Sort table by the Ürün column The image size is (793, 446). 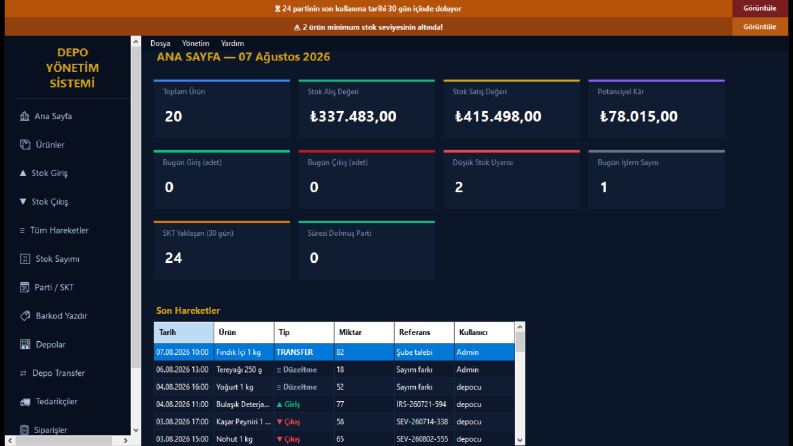[x=244, y=332]
